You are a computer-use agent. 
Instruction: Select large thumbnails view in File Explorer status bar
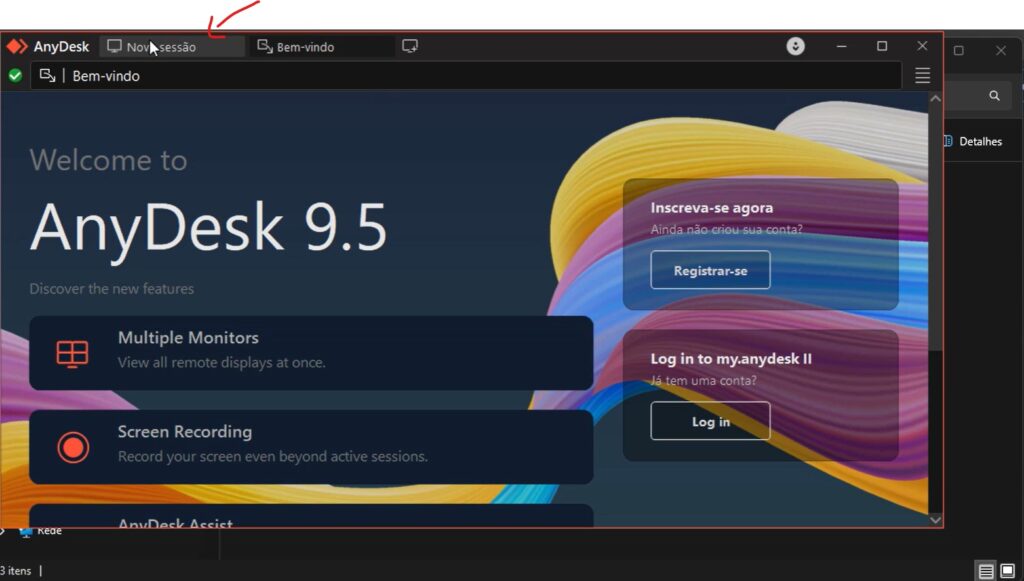pos(1008,571)
